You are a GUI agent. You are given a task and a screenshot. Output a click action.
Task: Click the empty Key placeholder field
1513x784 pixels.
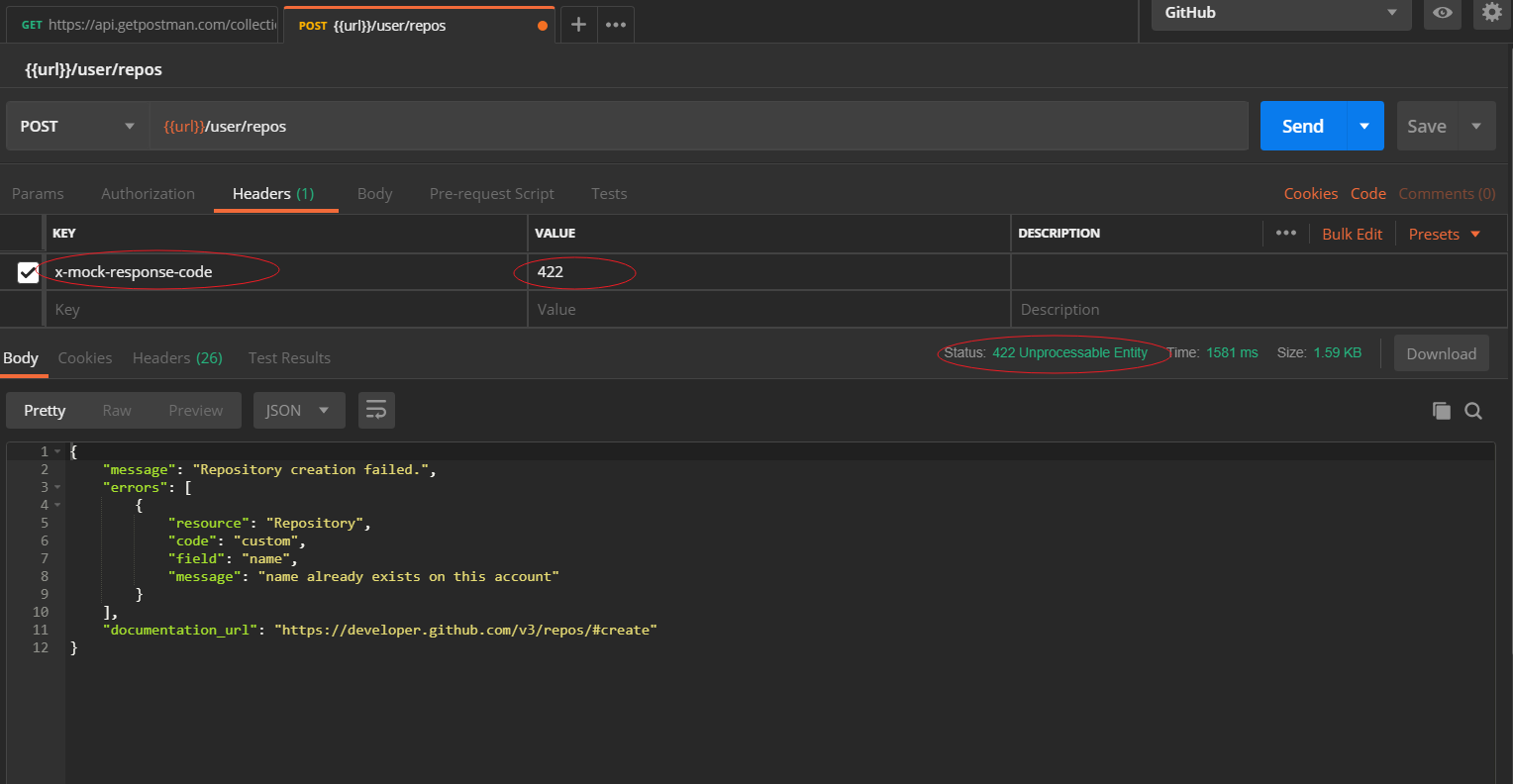pos(286,309)
